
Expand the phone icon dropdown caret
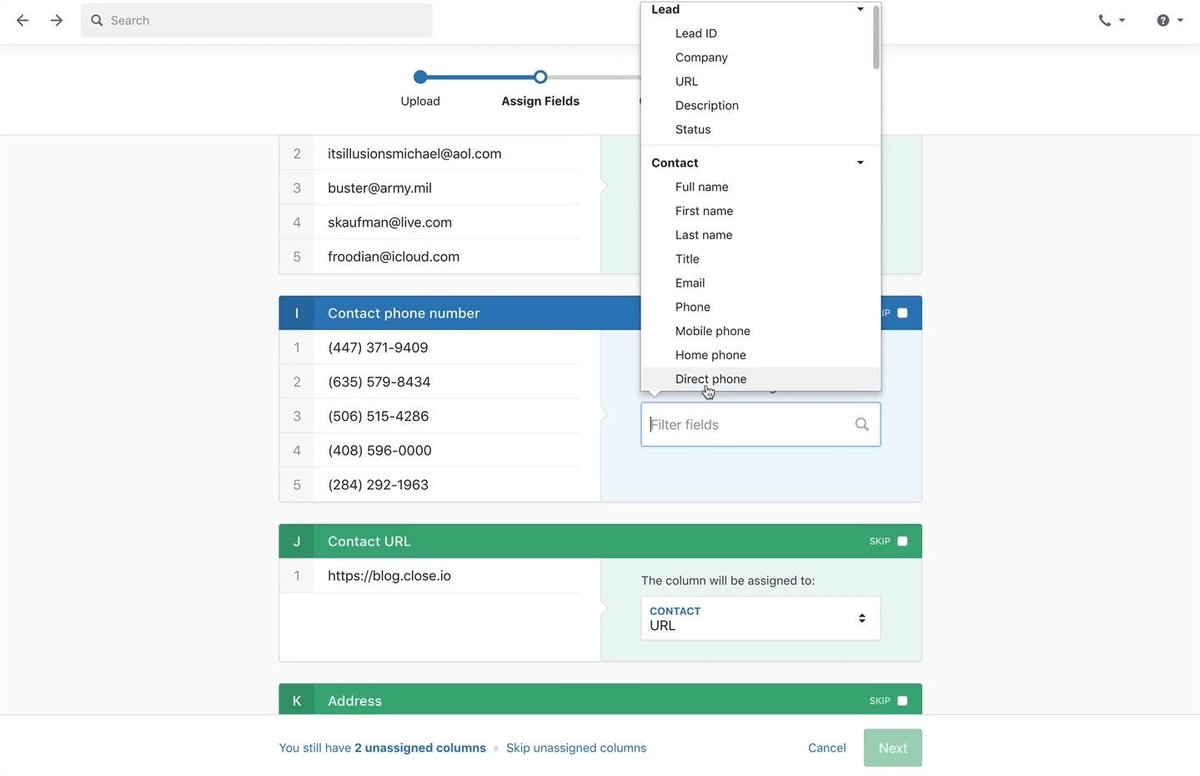tap(1122, 20)
